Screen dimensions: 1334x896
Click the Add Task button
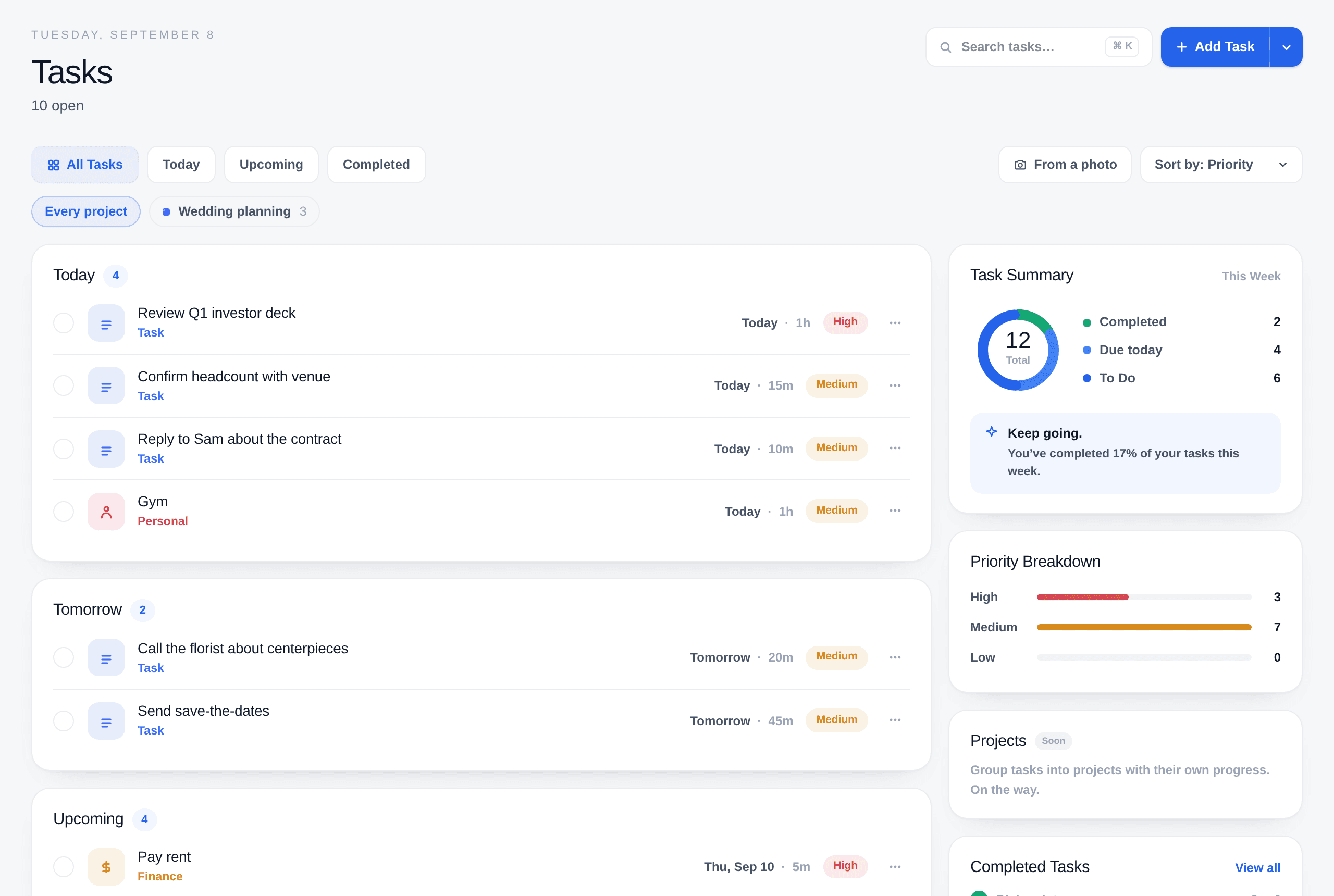[1215, 47]
